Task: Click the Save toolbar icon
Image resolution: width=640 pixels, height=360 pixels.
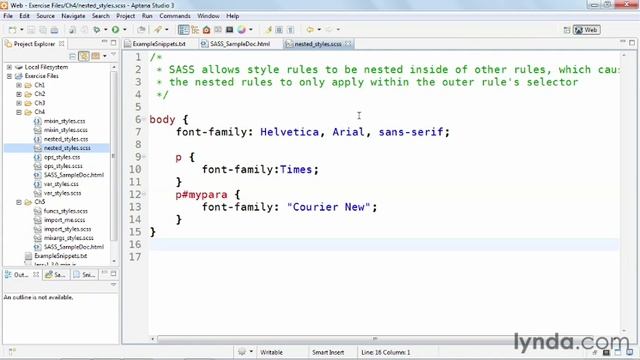Action: point(31,30)
